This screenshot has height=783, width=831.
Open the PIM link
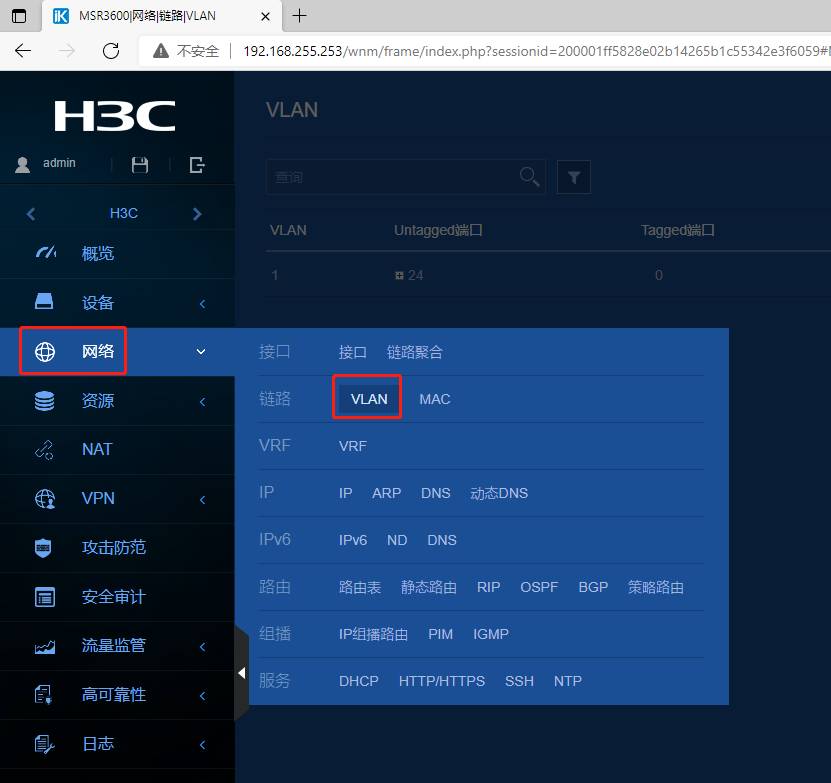[x=440, y=634]
